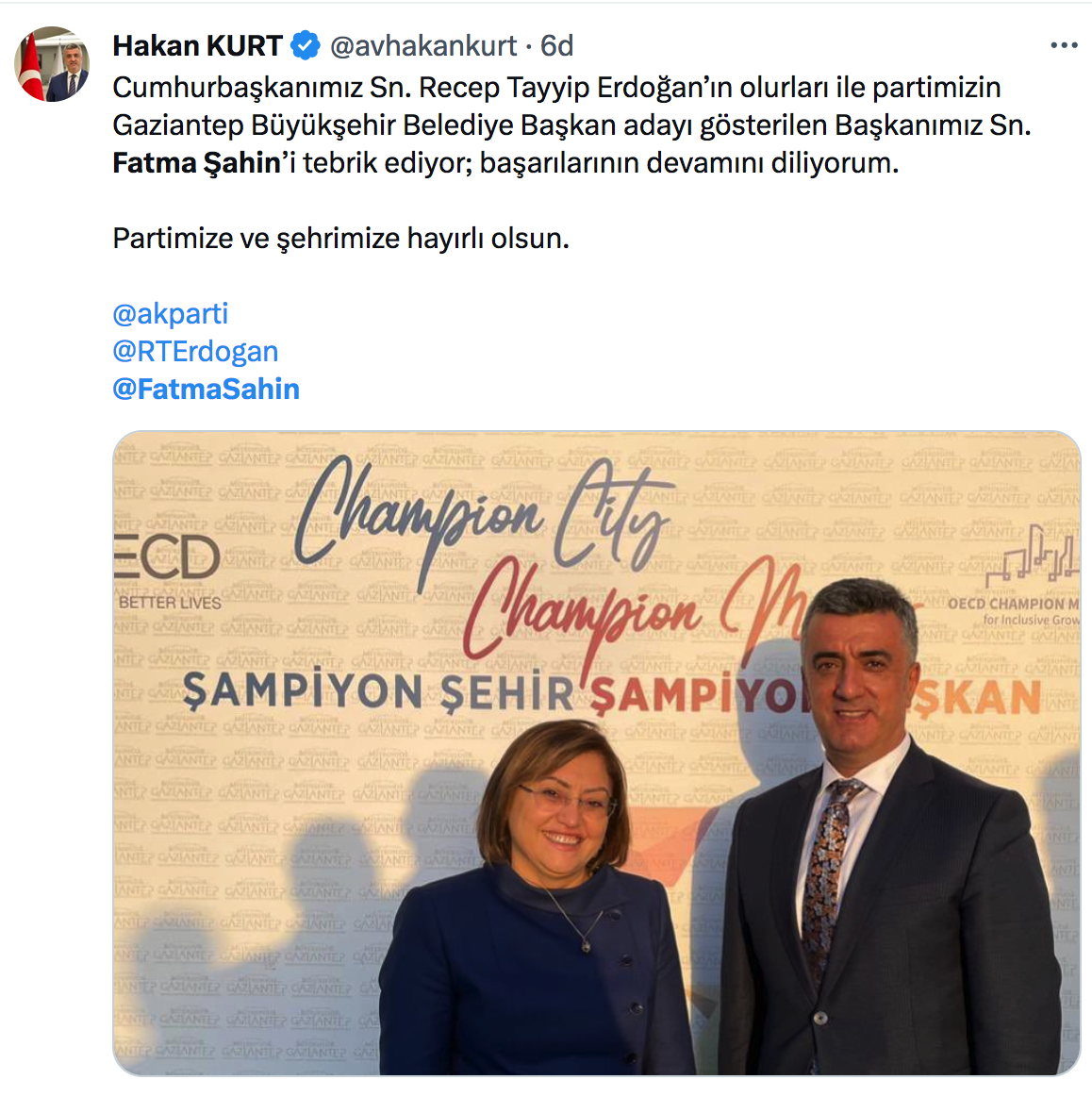Visit the bold @FatmaSahin mention
Screen dimensions: 1092x1096
click(207, 390)
